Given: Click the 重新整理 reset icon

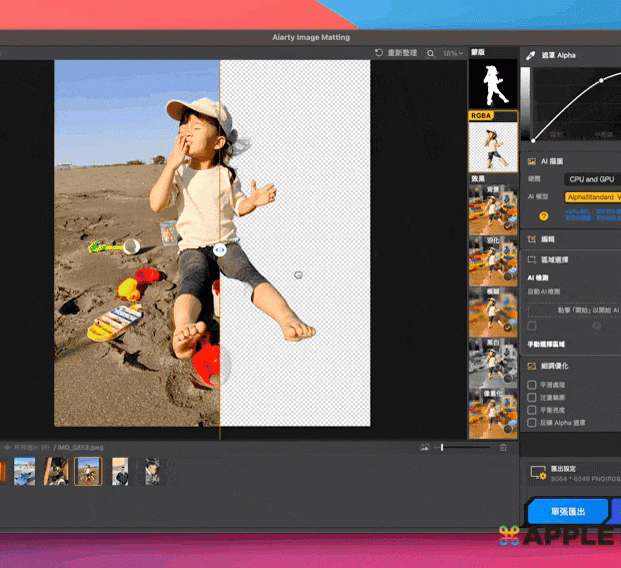Looking at the screenshot, I should pos(379,53).
